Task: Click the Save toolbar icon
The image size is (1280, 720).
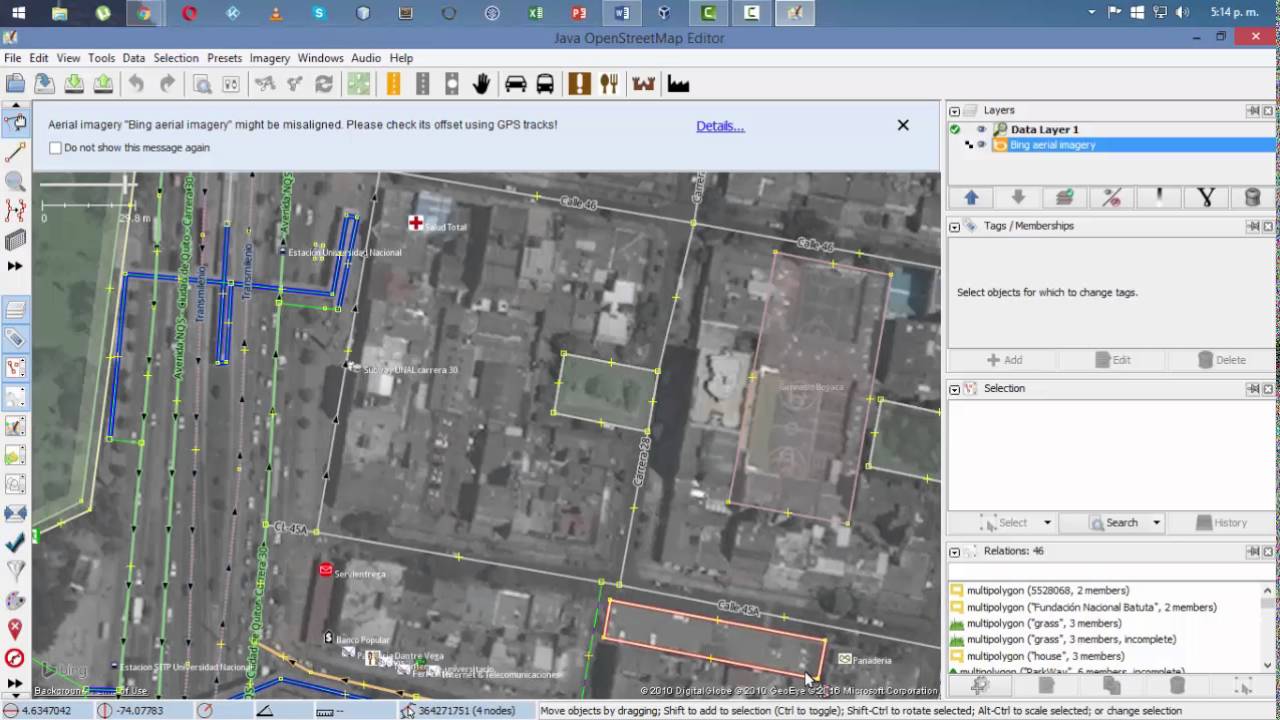Action: [45, 84]
